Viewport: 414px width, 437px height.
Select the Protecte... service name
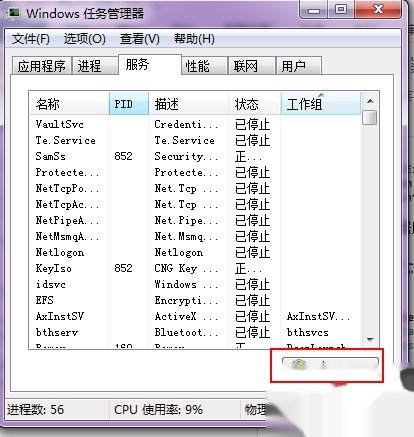pyautogui.click(x=67, y=172)
